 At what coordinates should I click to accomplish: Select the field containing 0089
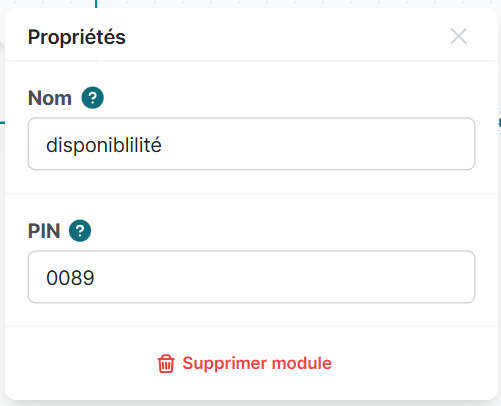251,277
